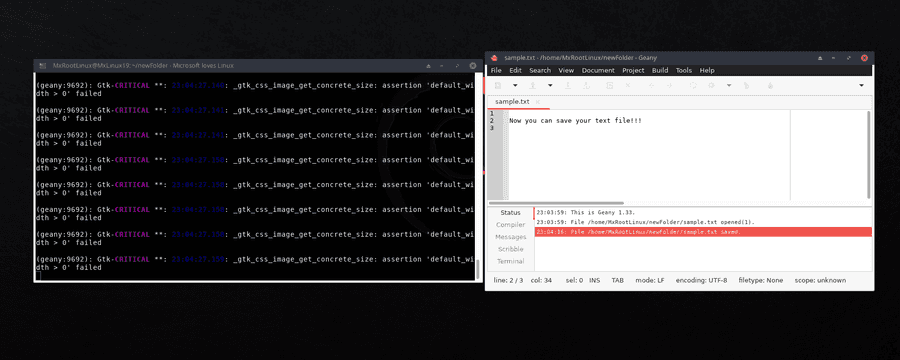Viewport: 900px width, 360px height.
Task: Minimize the terminal window
Action: click(442, 66)
